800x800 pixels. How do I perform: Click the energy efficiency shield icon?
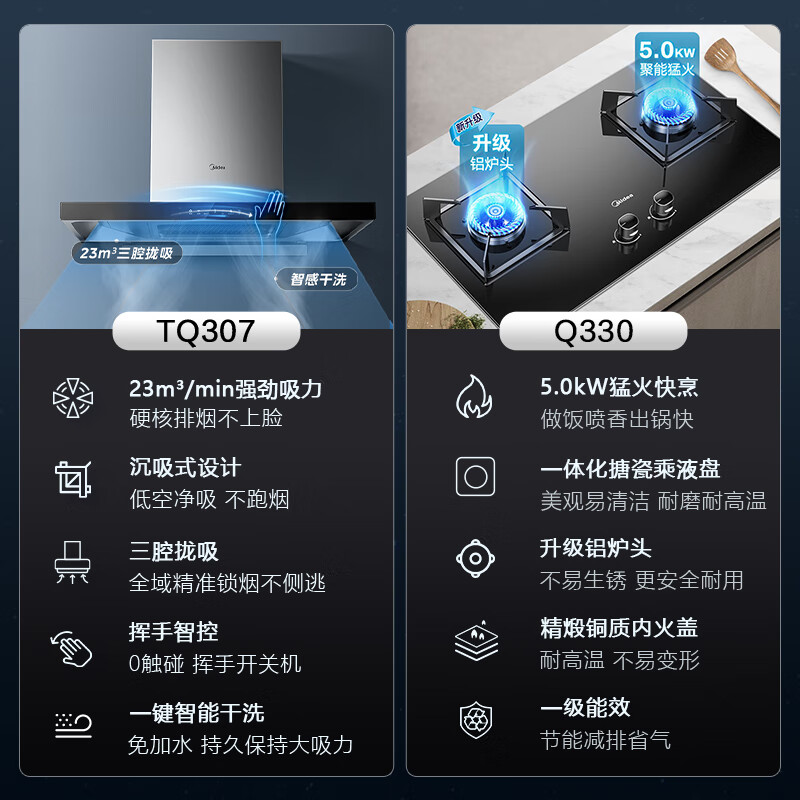click(476, 720)
